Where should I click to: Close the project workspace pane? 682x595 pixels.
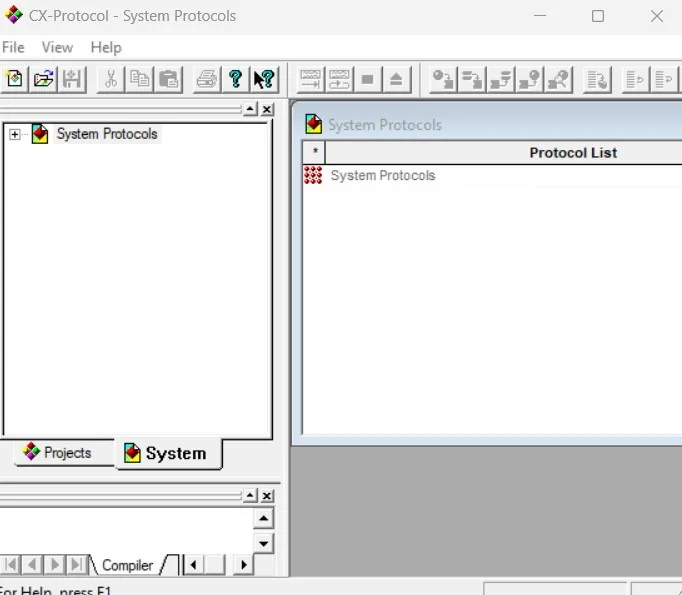(267, 109)
